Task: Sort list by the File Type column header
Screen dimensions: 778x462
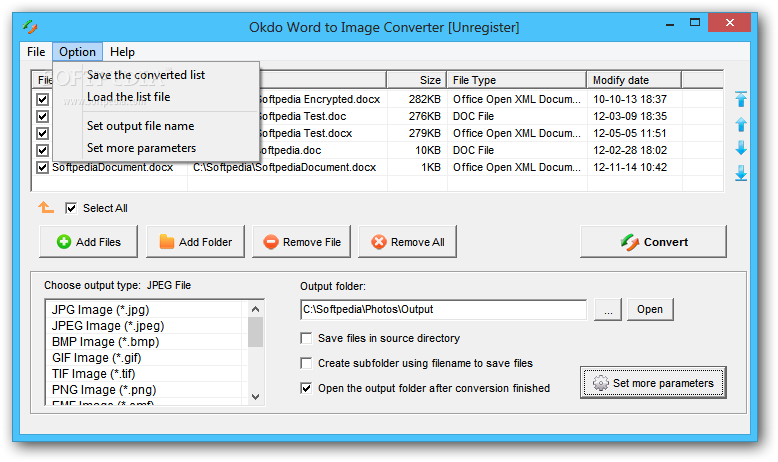Action: coord(517,80)
